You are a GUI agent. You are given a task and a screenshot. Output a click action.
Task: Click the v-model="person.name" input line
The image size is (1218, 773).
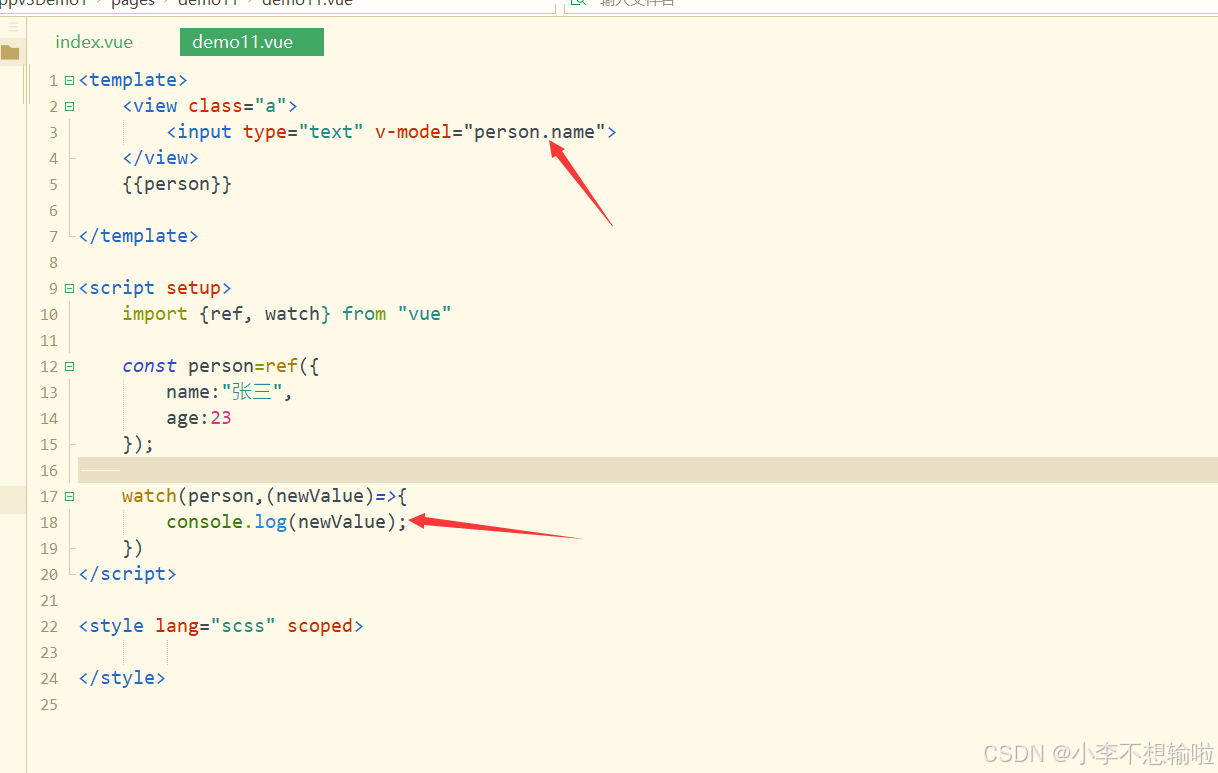click(391, 132)
